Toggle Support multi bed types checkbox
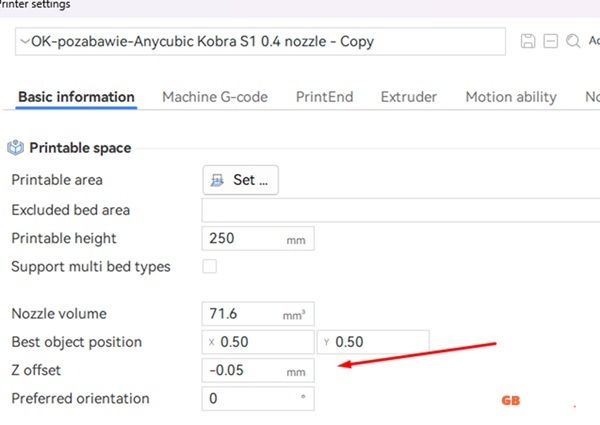 (210, 267)
